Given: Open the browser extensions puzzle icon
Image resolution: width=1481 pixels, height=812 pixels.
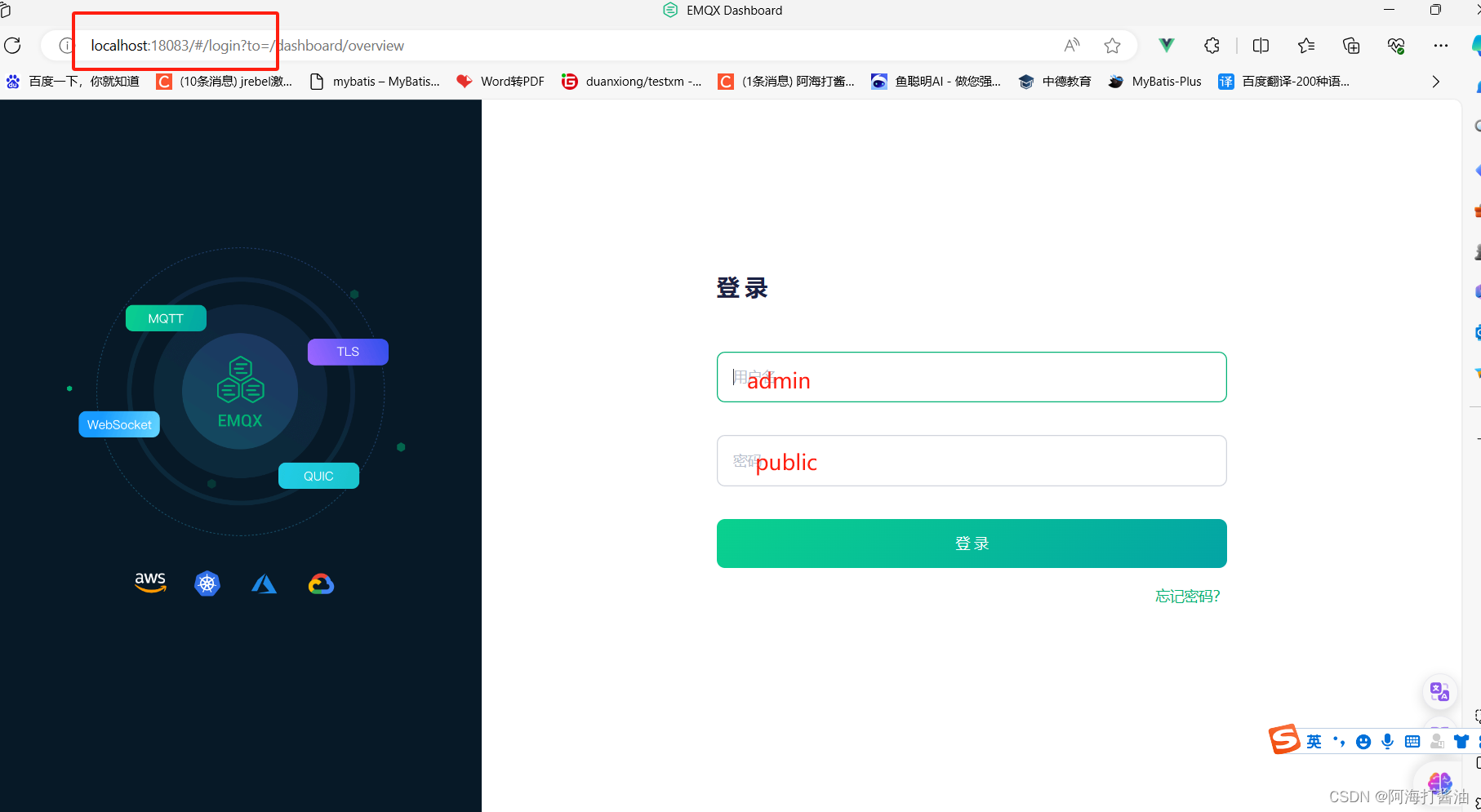Looking at the screenshot, I should tap(1212, 46).
